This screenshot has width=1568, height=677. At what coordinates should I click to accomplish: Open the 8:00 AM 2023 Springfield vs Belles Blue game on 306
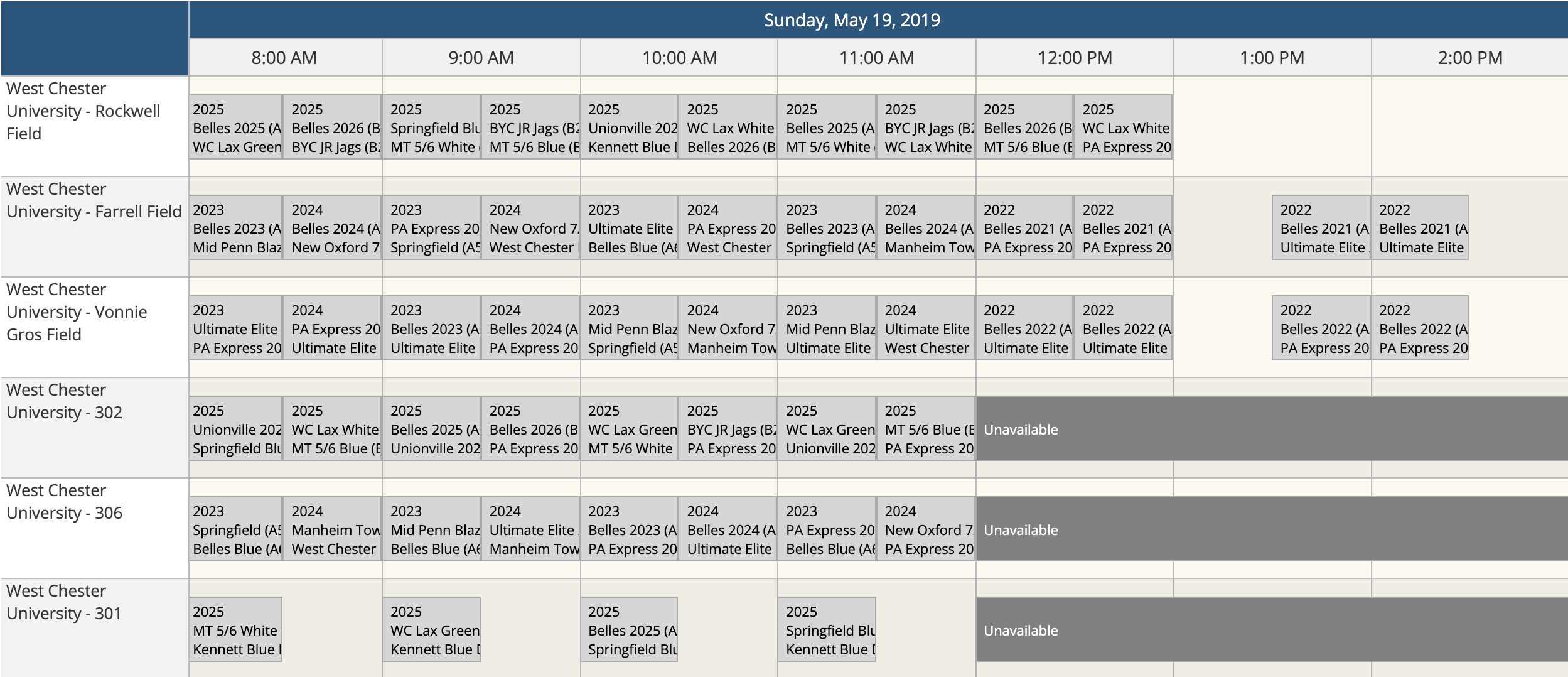click(x=235, y=529)
